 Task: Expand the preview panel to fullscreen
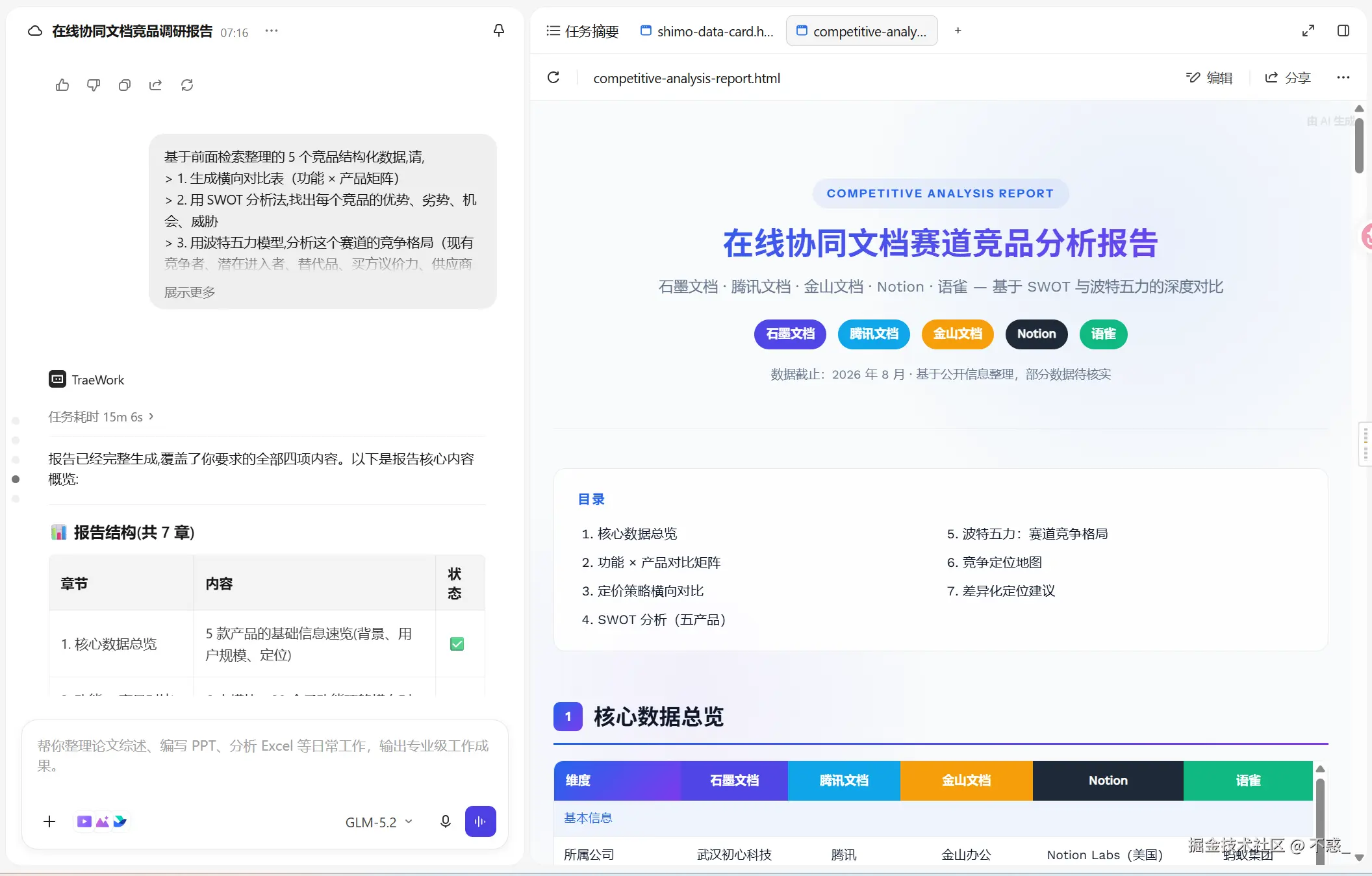point(1308,31)
